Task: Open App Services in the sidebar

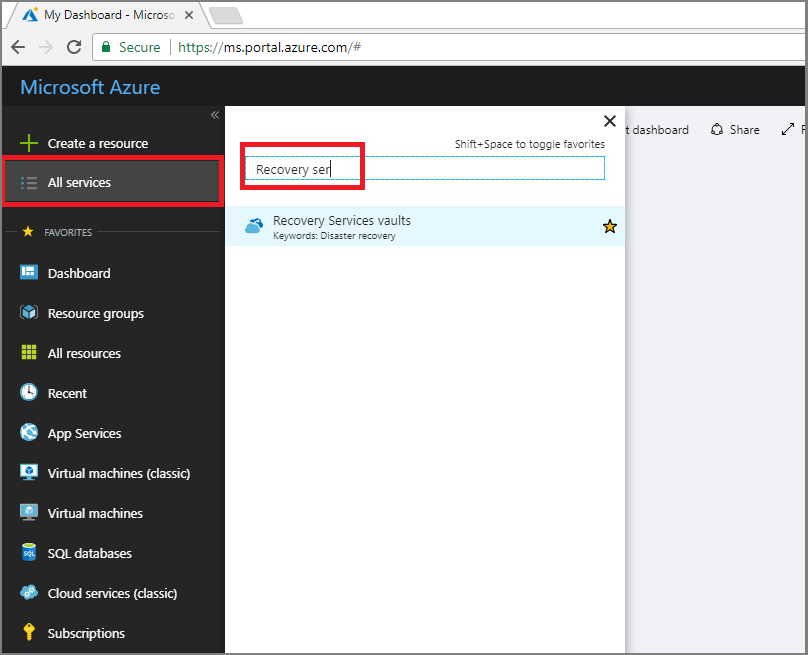Action: tap(30, 433)
